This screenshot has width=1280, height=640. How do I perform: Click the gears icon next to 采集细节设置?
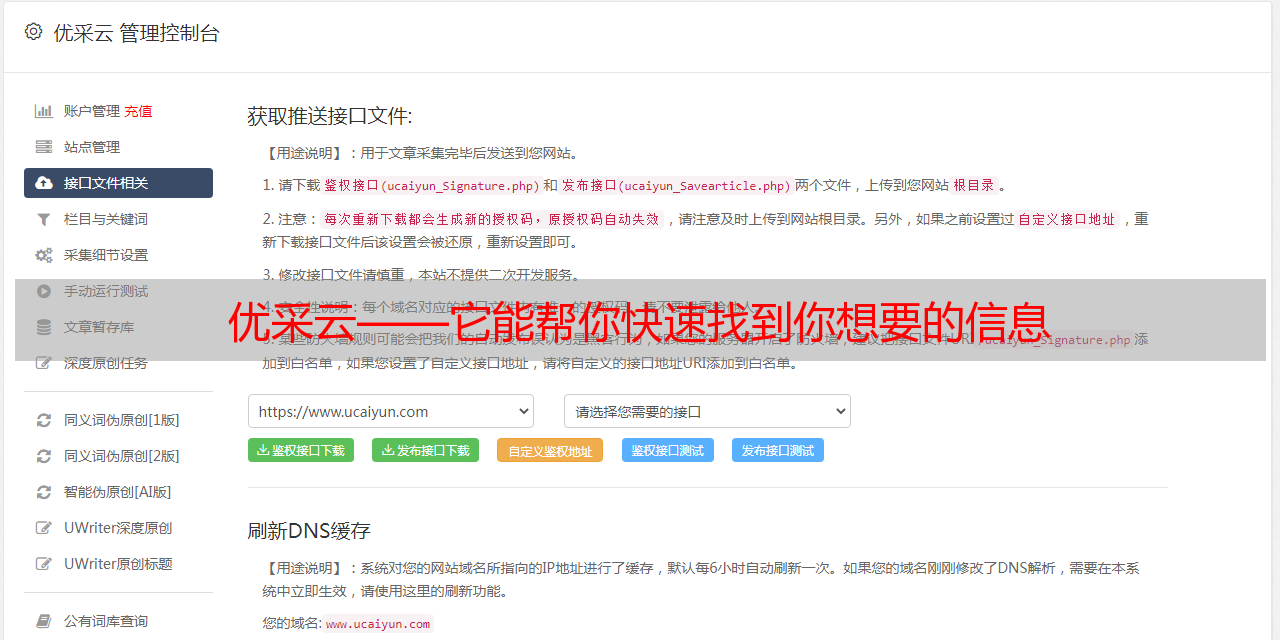(x=44, y=255)
